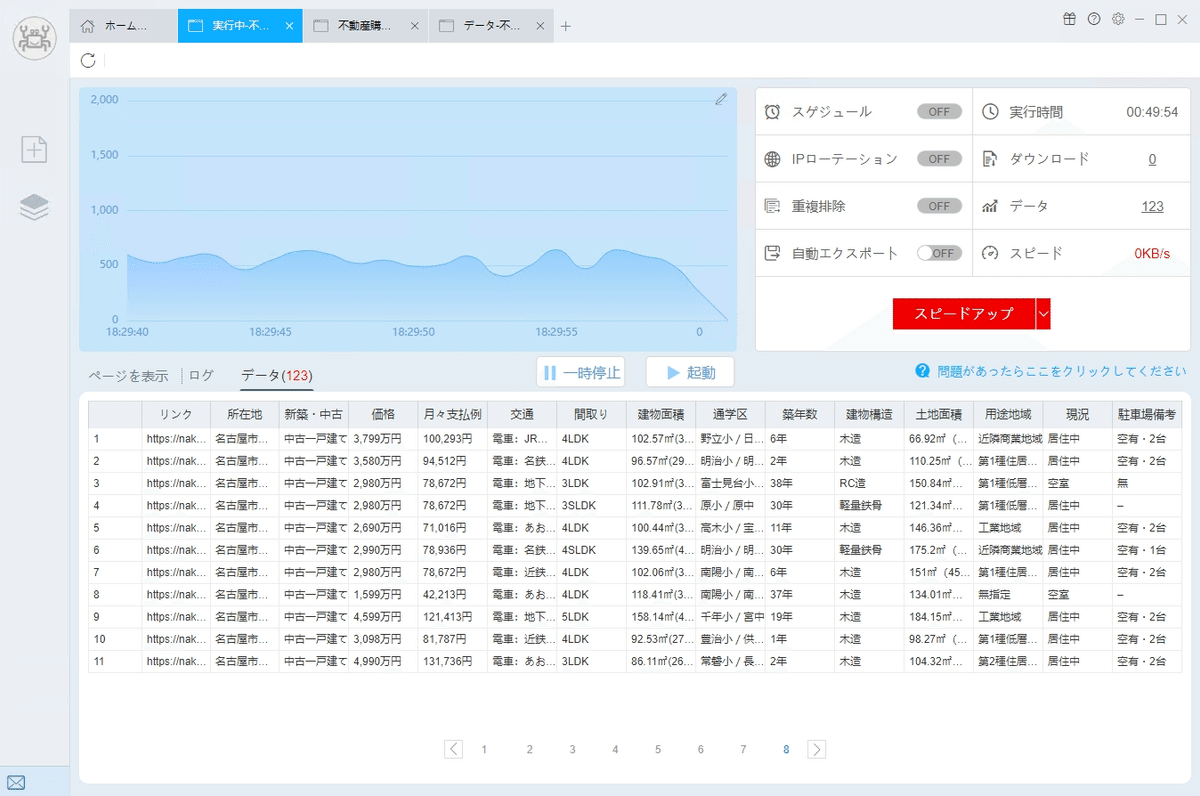Click the gift icon in the title bar
The image size is (1200, 796).
[x=1069, y=19]
